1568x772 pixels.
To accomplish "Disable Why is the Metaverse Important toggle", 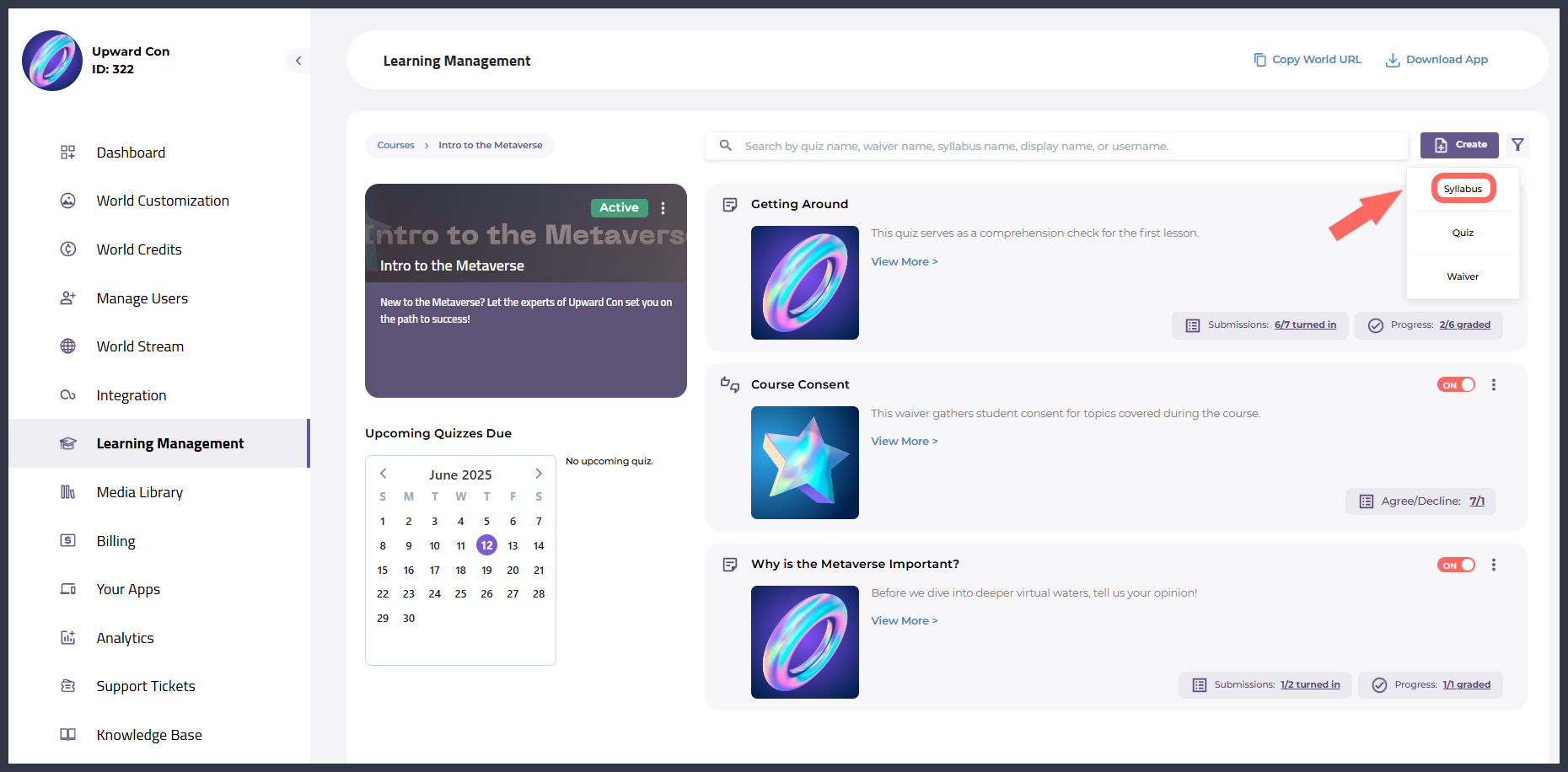I will tap(1456, 566).
